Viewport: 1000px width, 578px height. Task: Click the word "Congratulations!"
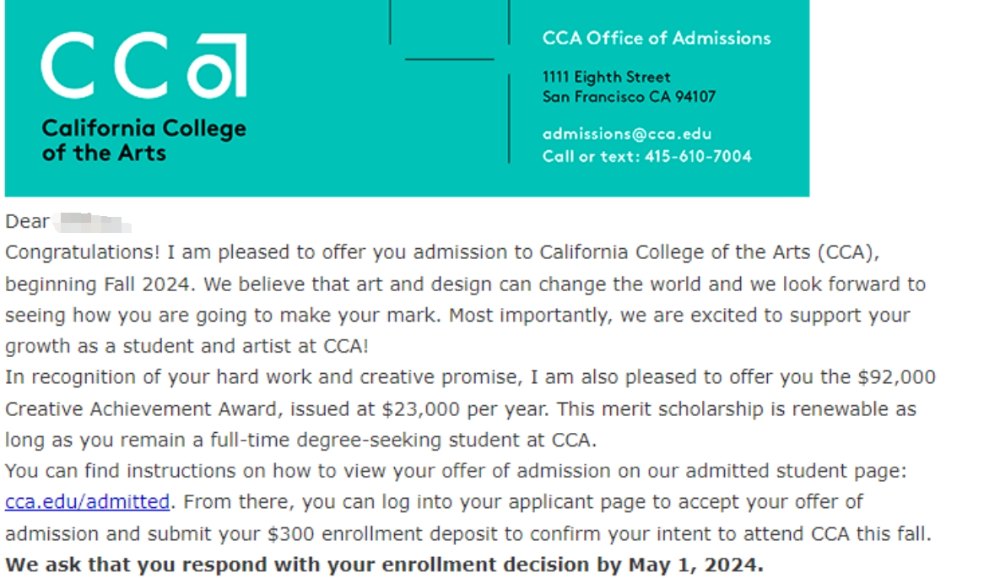(83, 251)
